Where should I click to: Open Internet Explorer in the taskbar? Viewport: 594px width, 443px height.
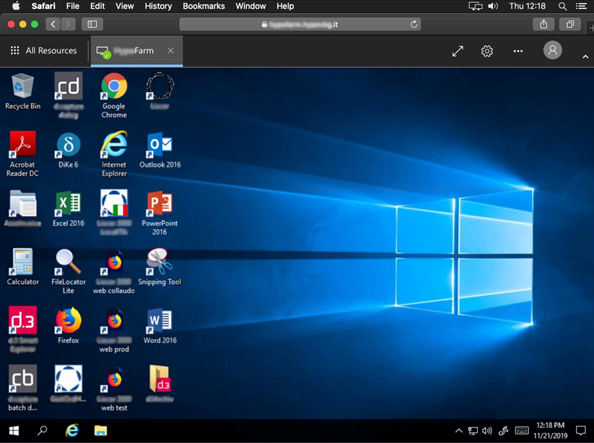(72, 431)
